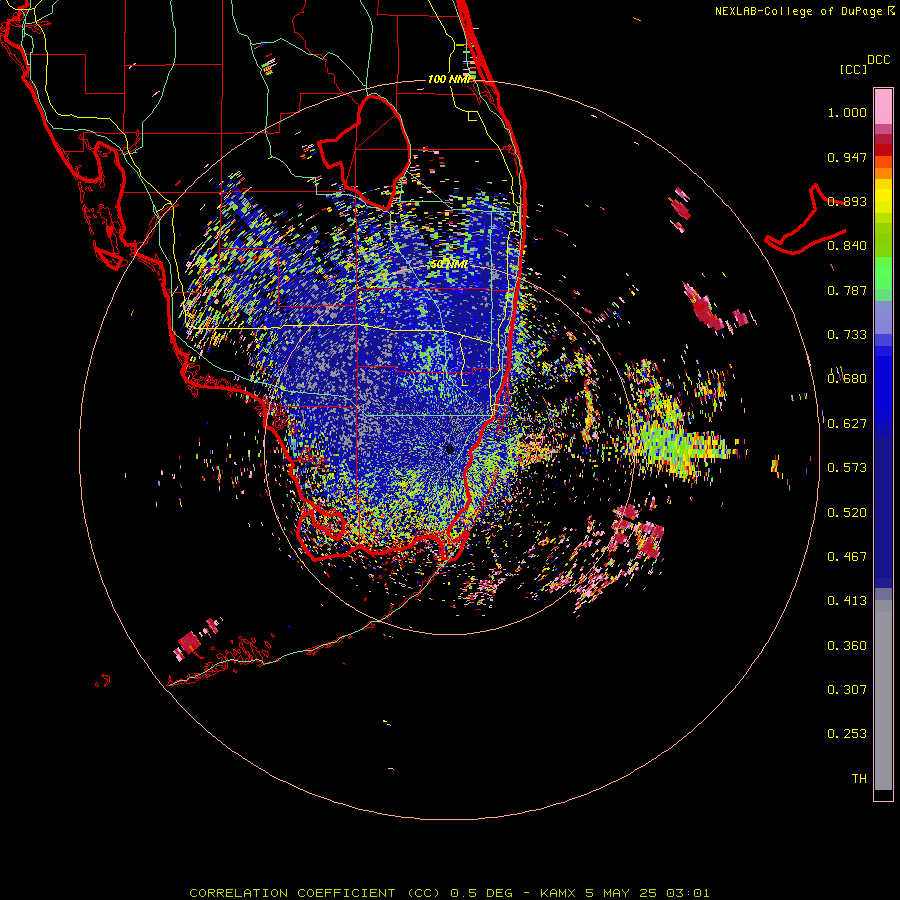The width and height of the screenshot is (900, 900).
Task: Click the 0.360 scale value
Action: point(847,646)
